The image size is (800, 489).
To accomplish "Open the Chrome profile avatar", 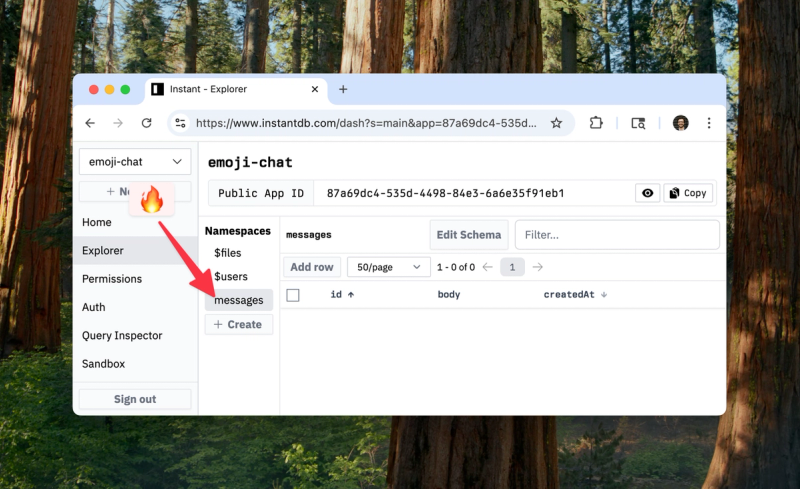I will [x=681, y=123].
